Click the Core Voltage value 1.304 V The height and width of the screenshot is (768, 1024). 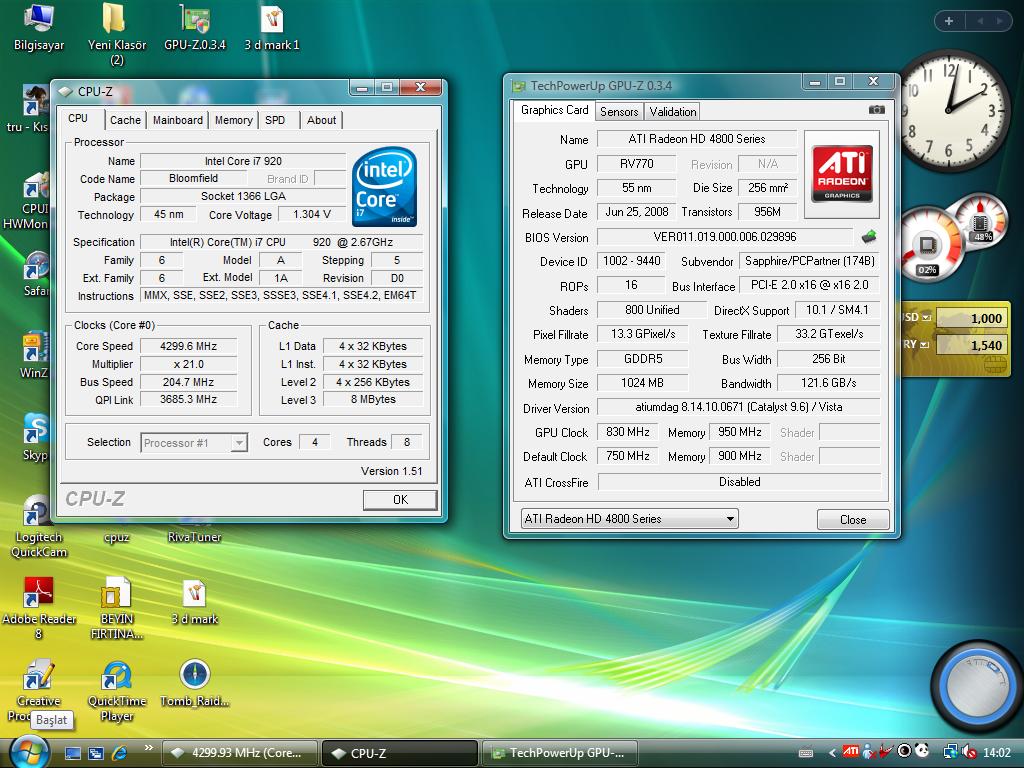(312, 214)
